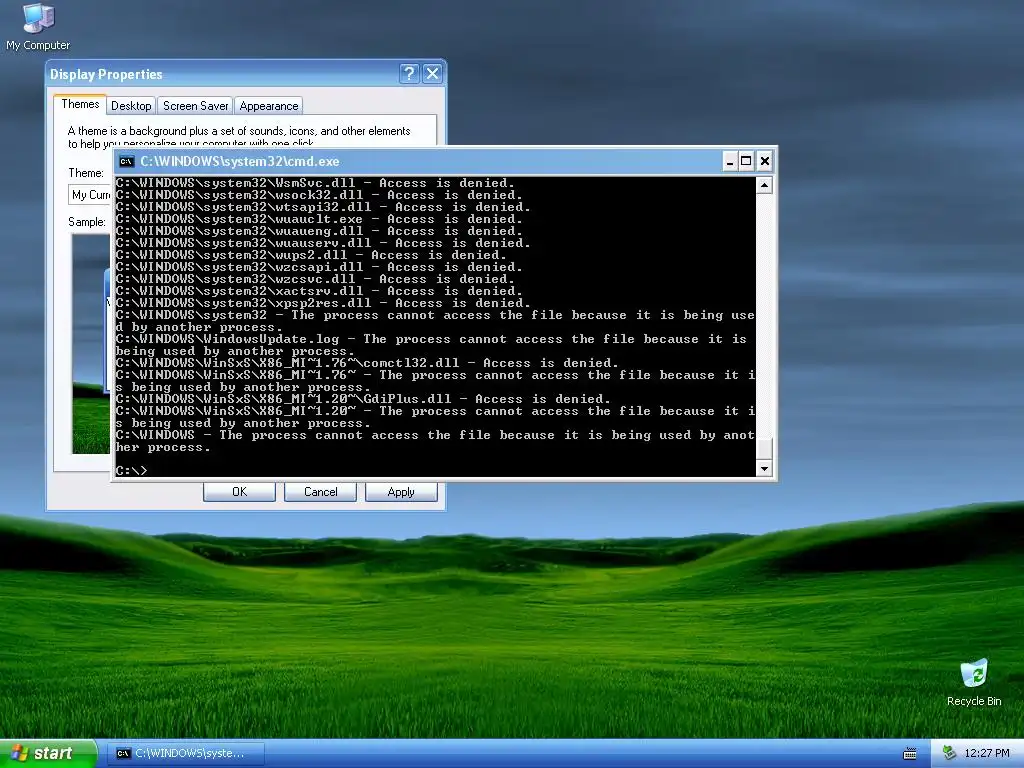Click the cmd.exe title bar icon

(127, 161)
